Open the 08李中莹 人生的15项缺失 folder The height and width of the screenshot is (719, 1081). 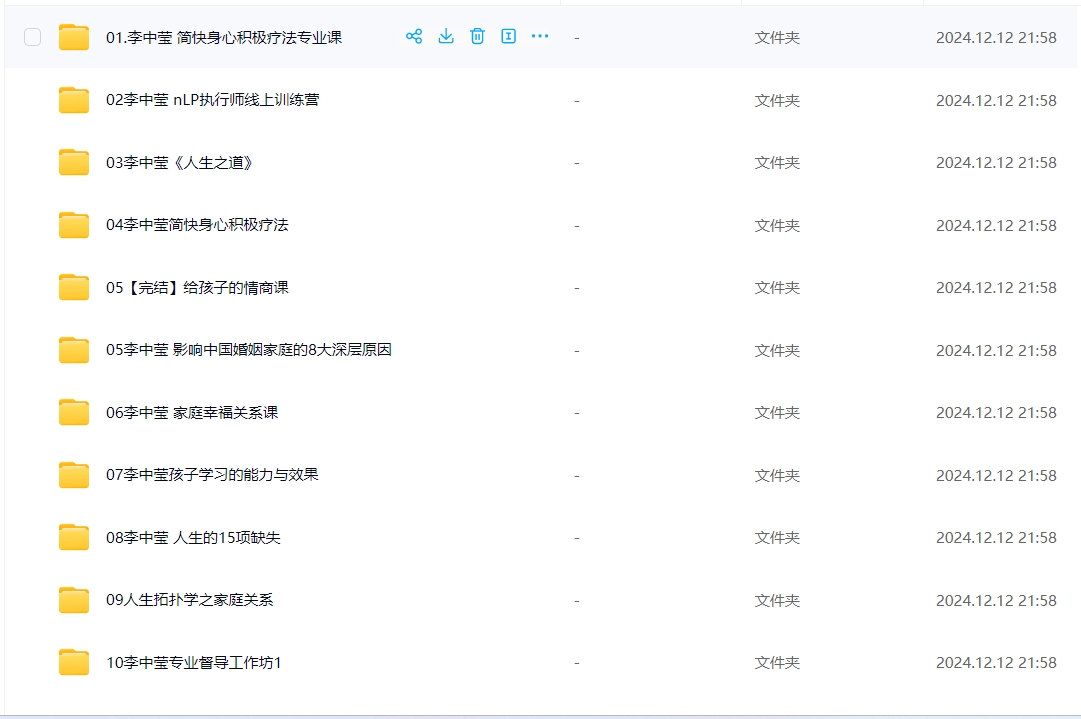tap(193, 537)
